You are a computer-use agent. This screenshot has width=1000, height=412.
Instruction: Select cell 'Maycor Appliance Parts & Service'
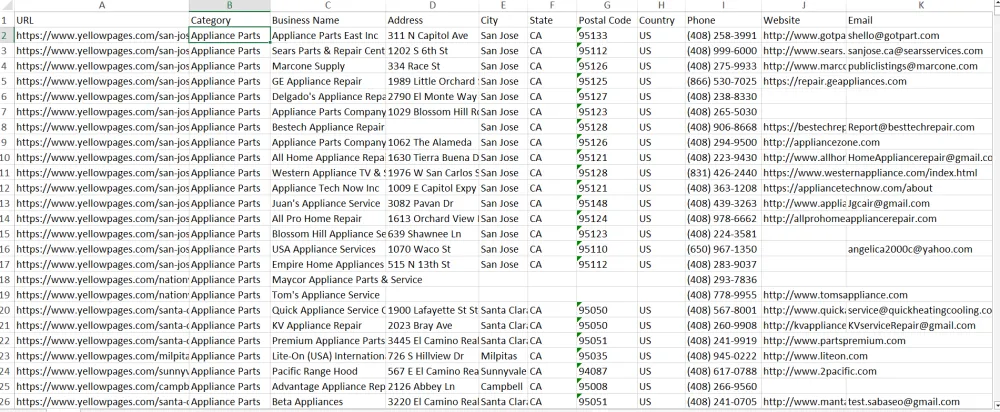[x=328, y=279]
